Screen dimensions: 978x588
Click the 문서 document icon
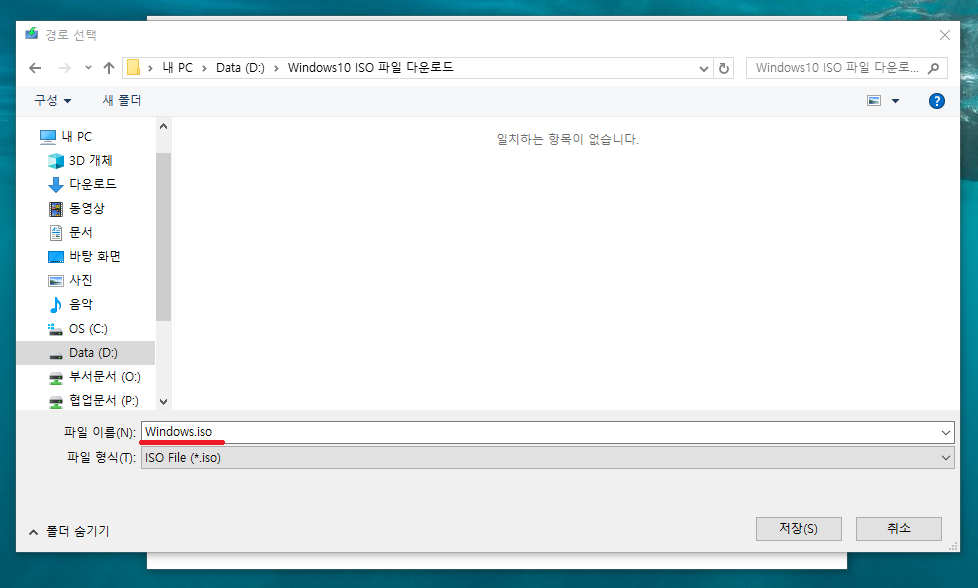pos(56,233)
